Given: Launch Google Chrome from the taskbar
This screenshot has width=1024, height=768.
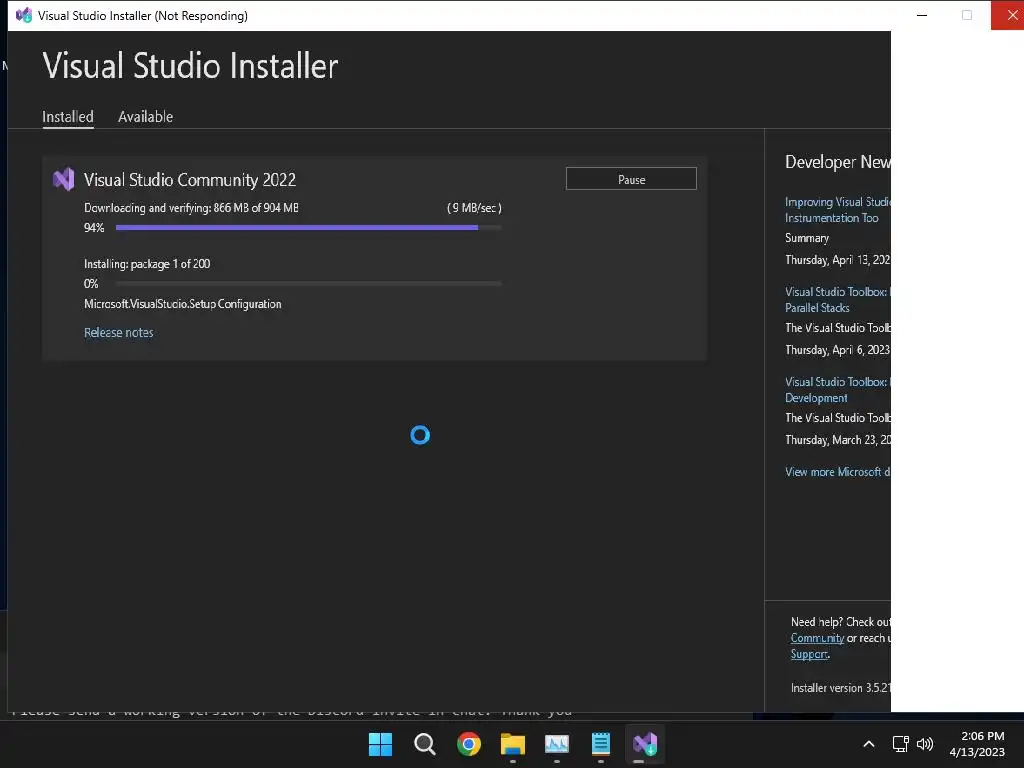Looking at the screenshot, I should pos(469,744).
